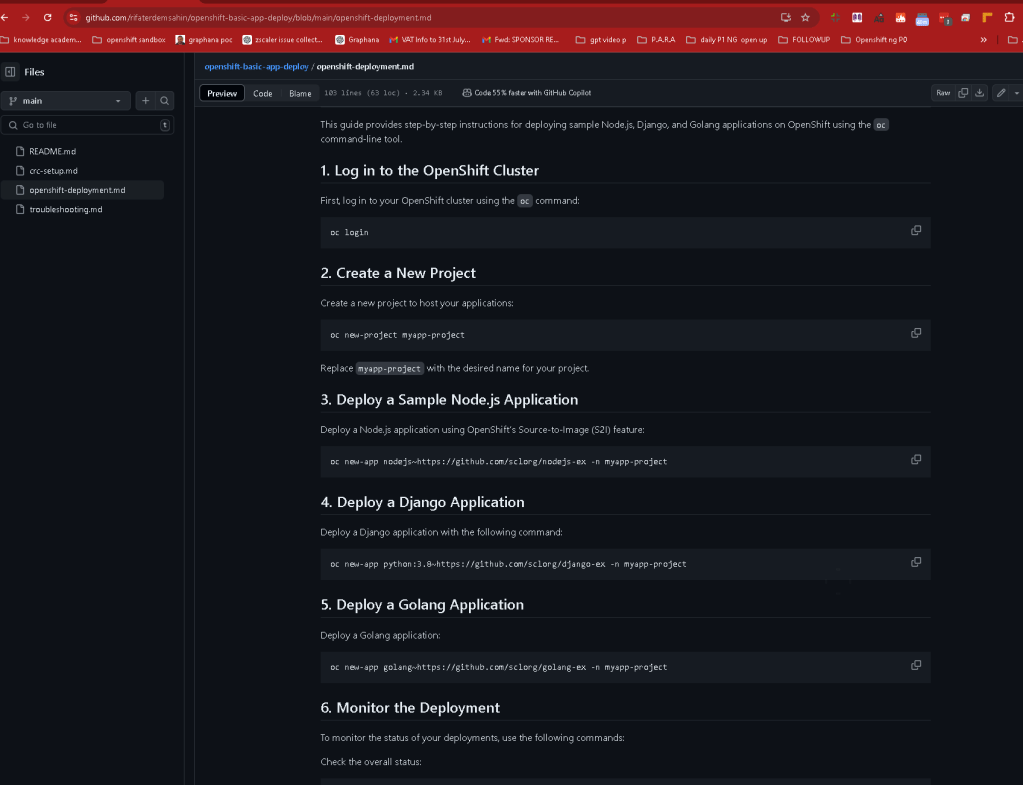Switch to Code tab
The width and height of the screenshot is (1023, 785).
tap(263, 93)
